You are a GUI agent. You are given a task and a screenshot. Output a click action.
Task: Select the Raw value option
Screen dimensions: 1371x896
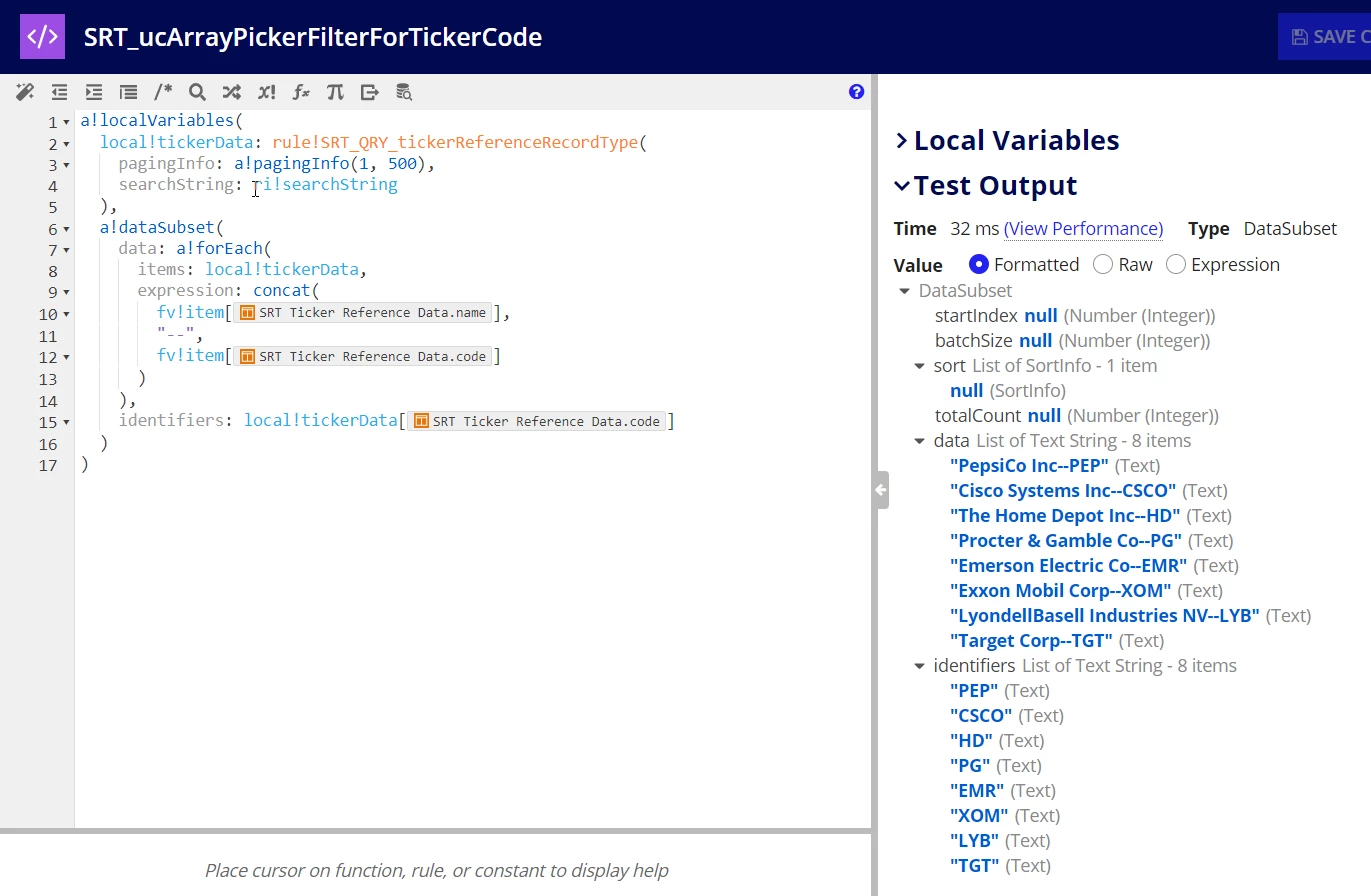point(1103,264)
